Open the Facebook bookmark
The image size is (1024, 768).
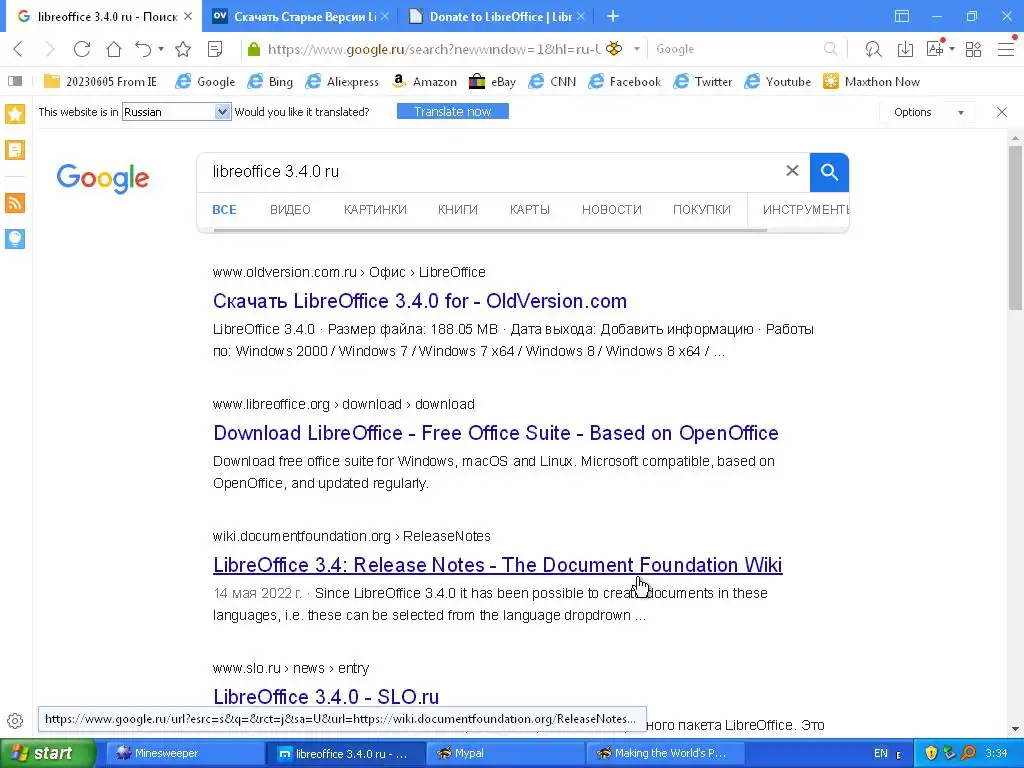[624, 82]
